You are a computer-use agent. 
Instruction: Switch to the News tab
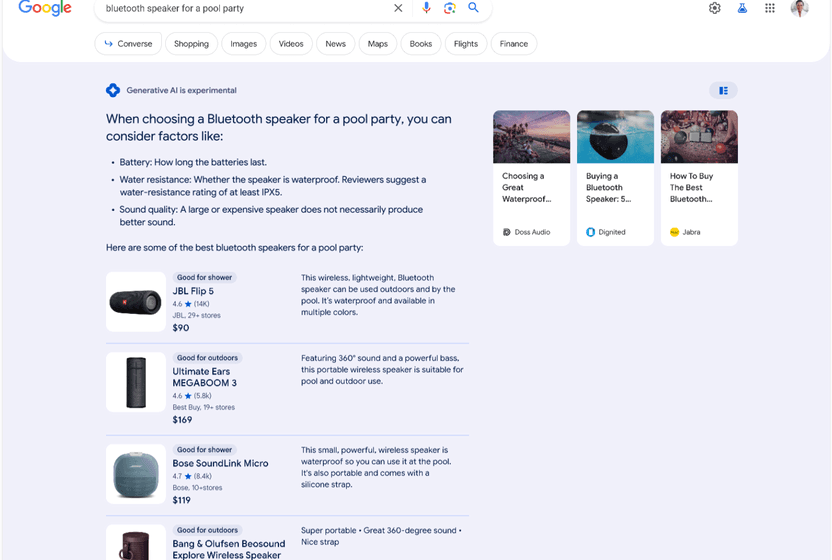click(x=335, y=44)
